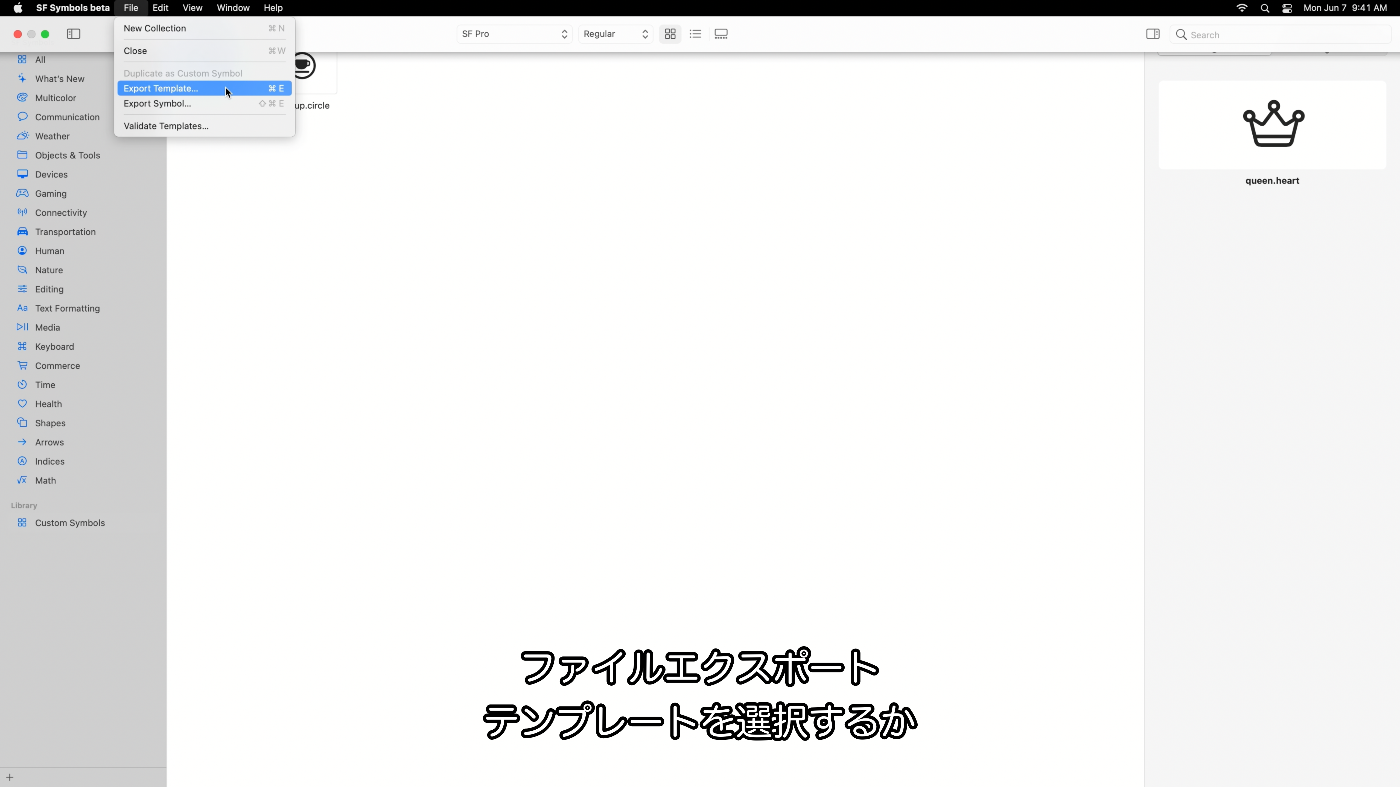Choose Validate Templates… menu item
The height and width of the screenshot is (787, 1400).
tap(204, 126)
